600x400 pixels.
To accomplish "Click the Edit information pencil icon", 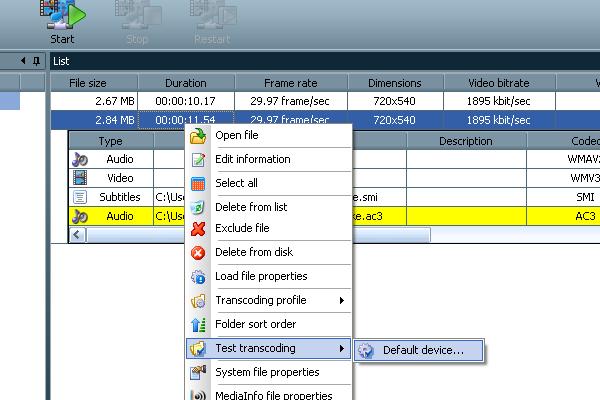I will tap(197, 160).
